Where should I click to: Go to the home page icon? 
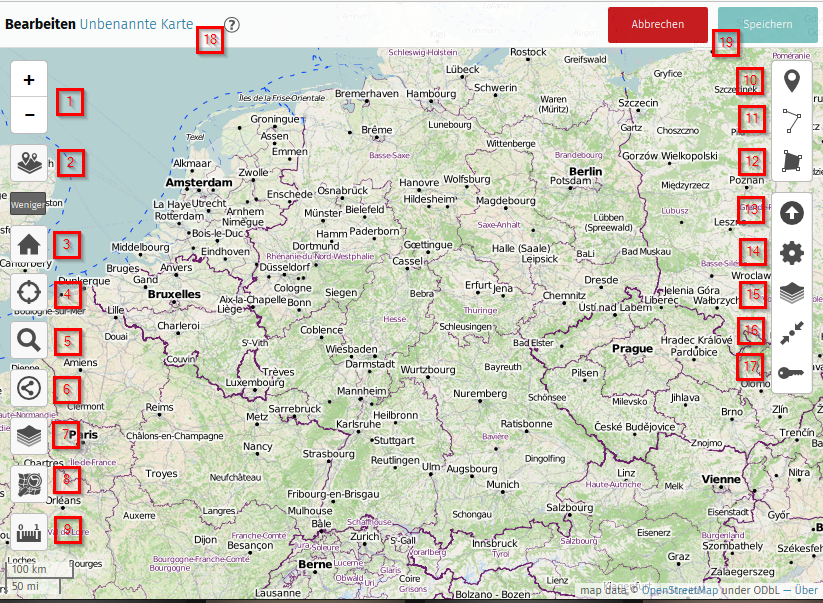coord(29,244)
